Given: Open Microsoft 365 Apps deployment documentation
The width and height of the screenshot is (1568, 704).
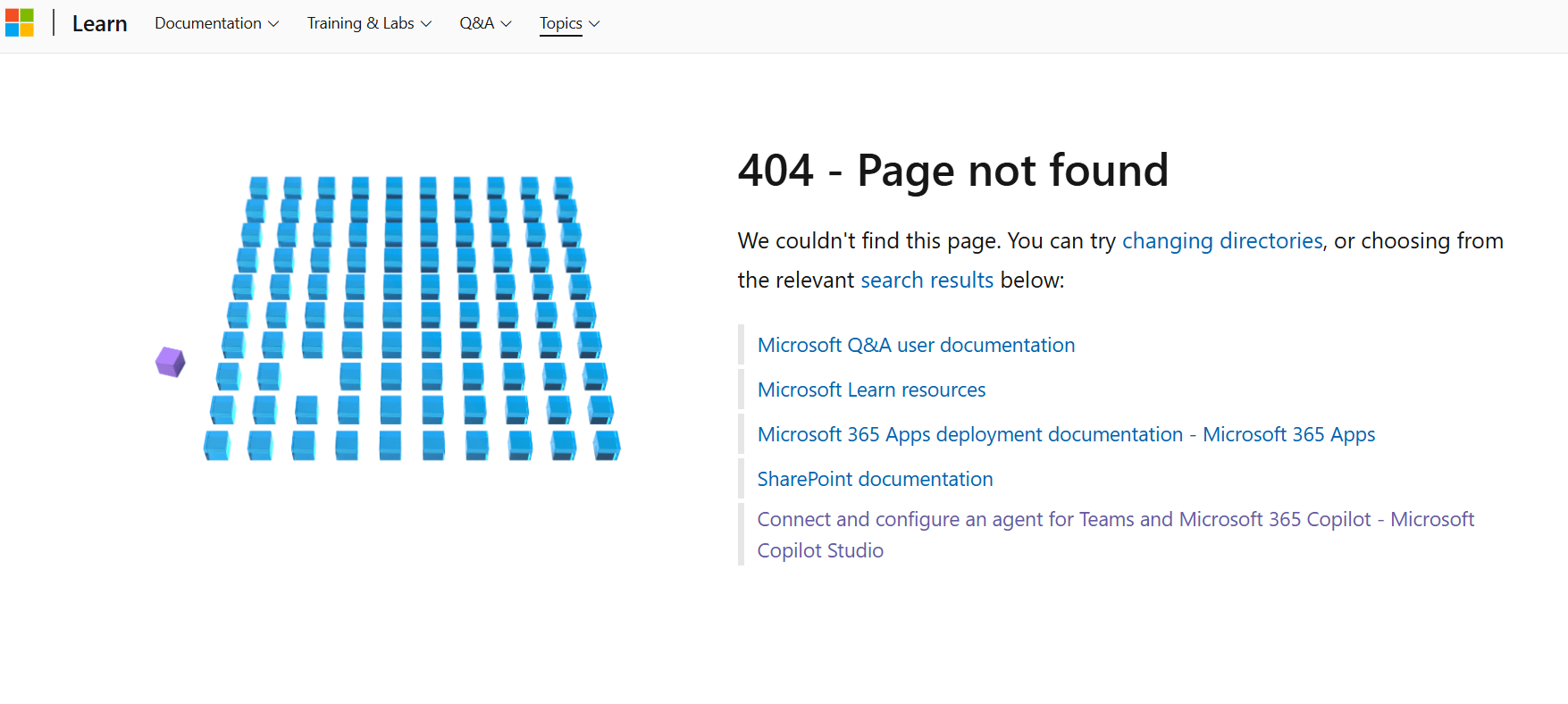Looking at the screenshot, I should [1066, 434].
